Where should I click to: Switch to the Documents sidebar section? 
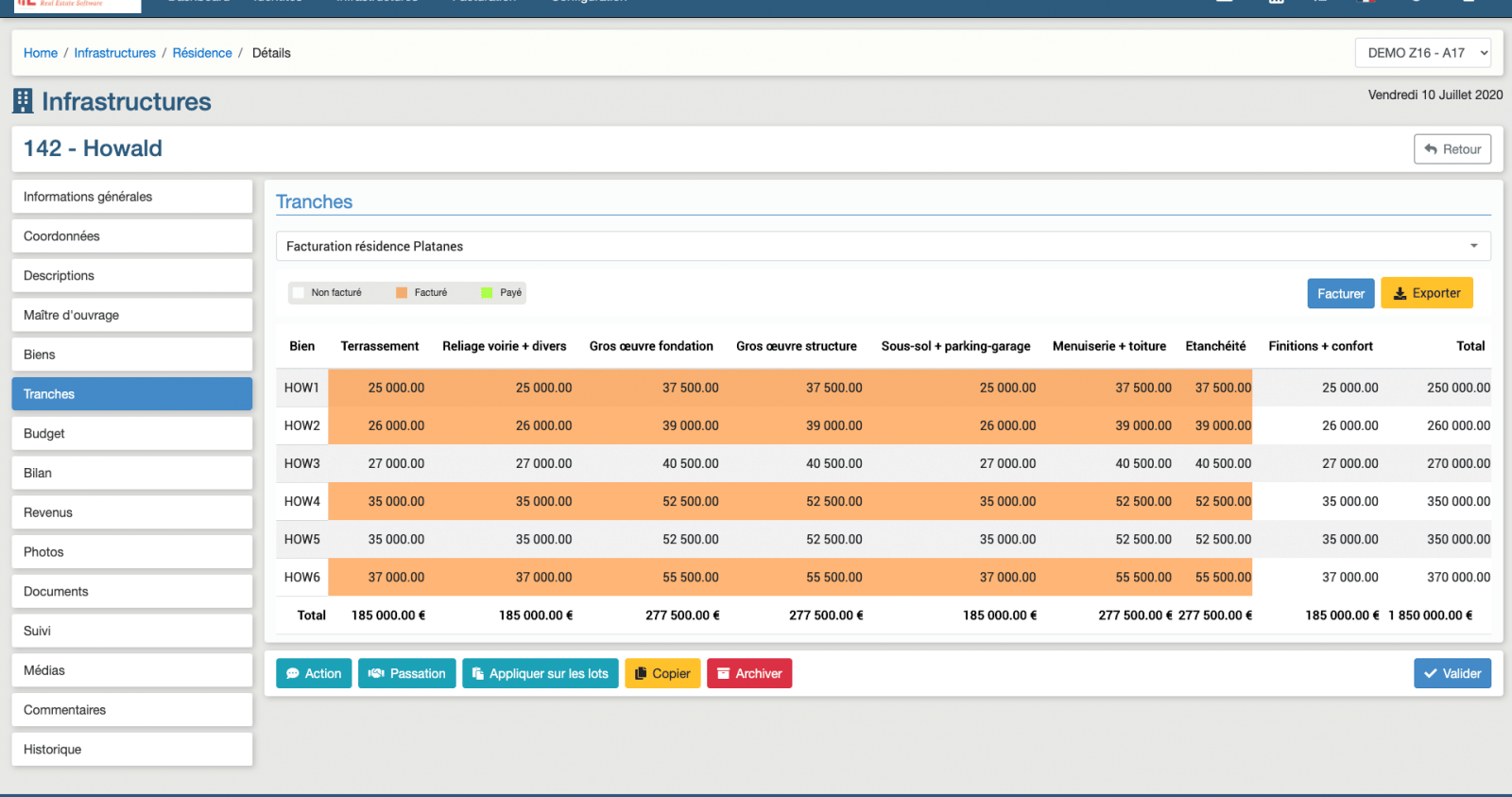click(132, 592)
